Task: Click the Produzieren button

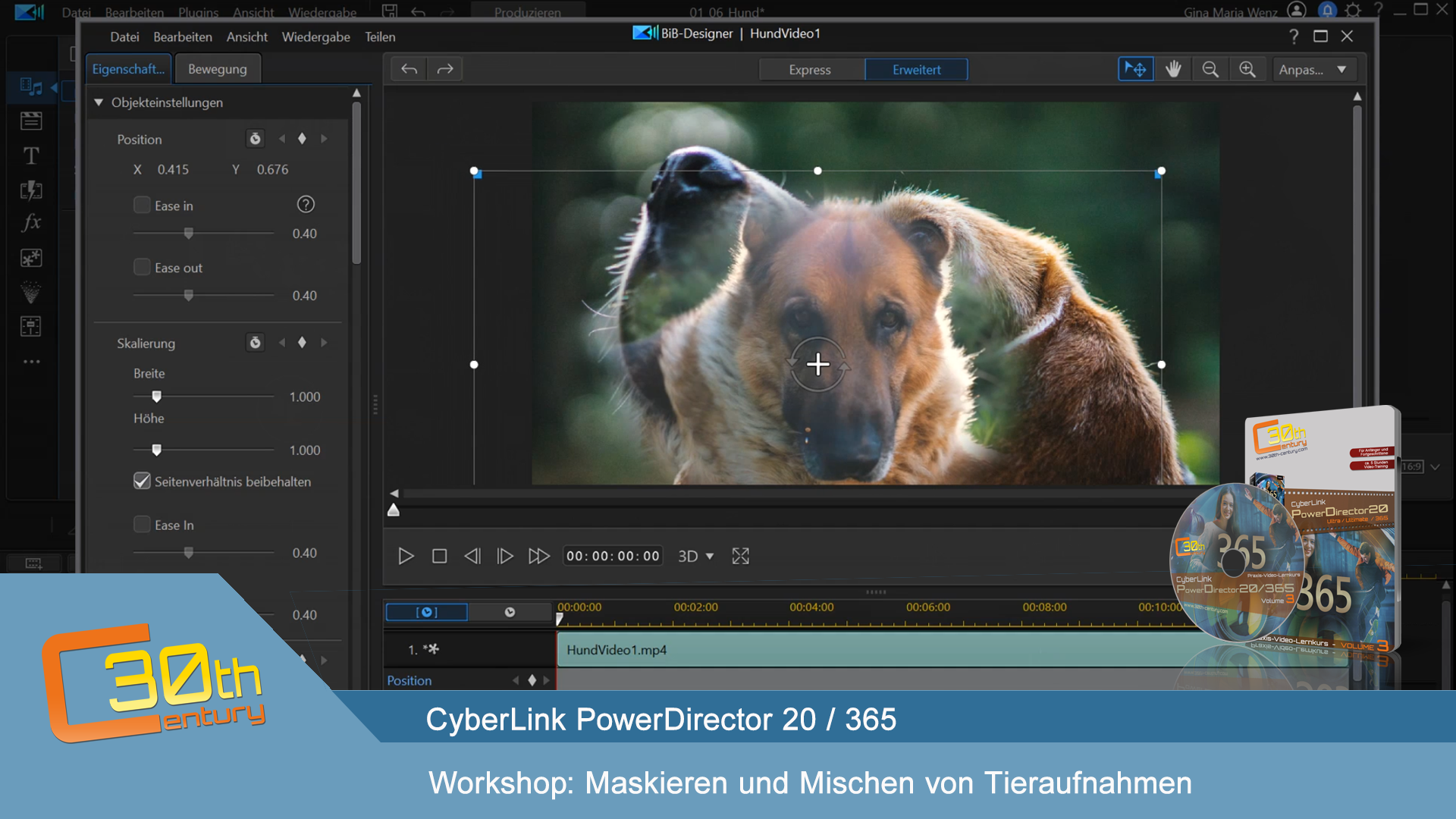Action: point(528,12)
